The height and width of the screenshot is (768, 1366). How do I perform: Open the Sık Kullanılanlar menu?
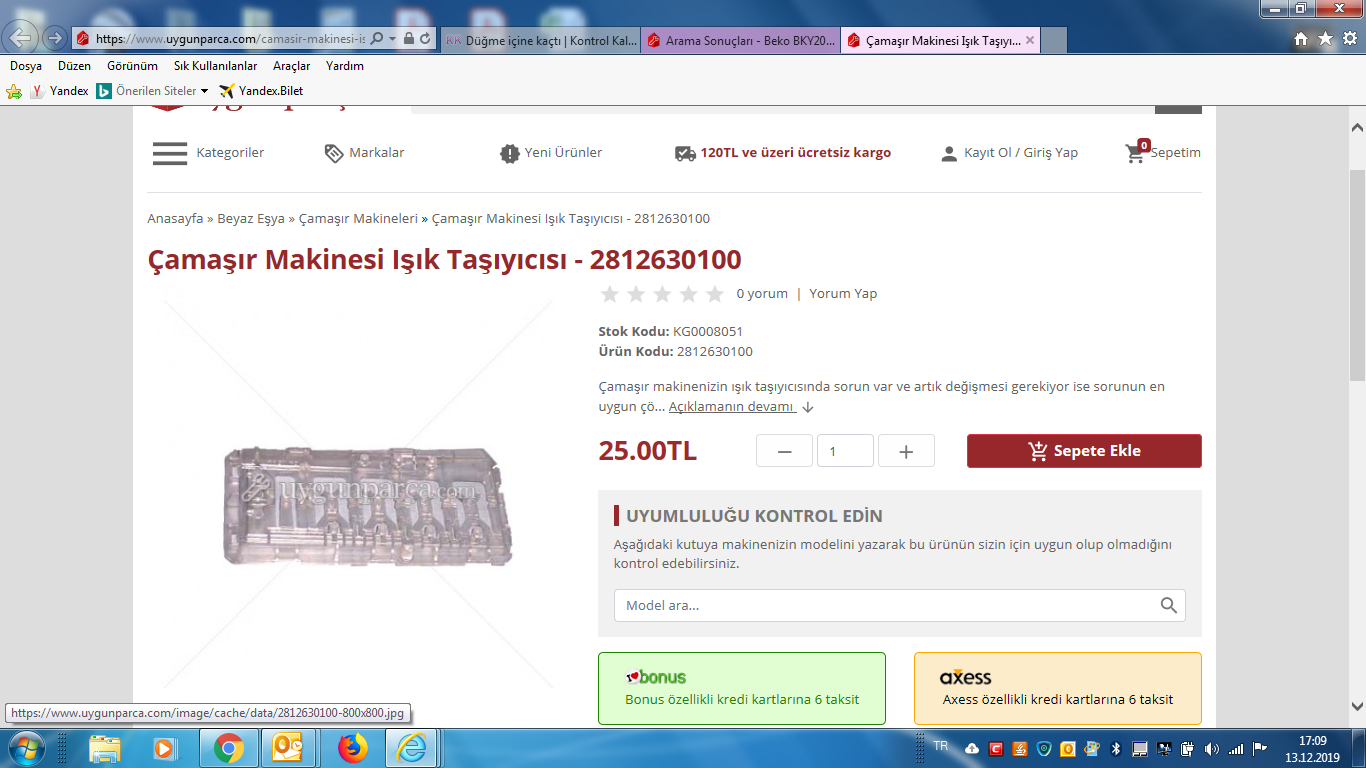[x=215, y=66]
